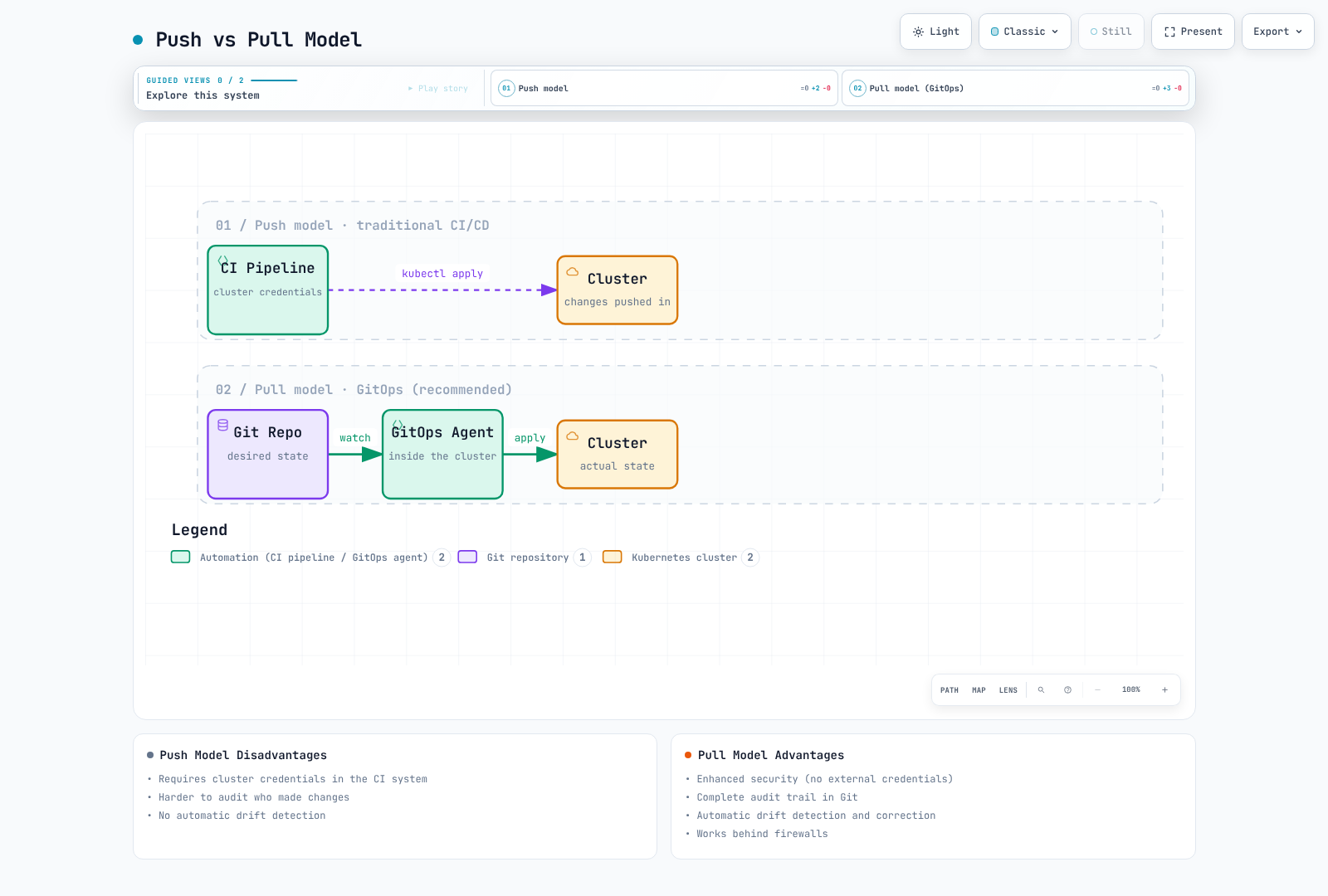Click 'Complete audit trail in Git' bullet

(777, 797)
